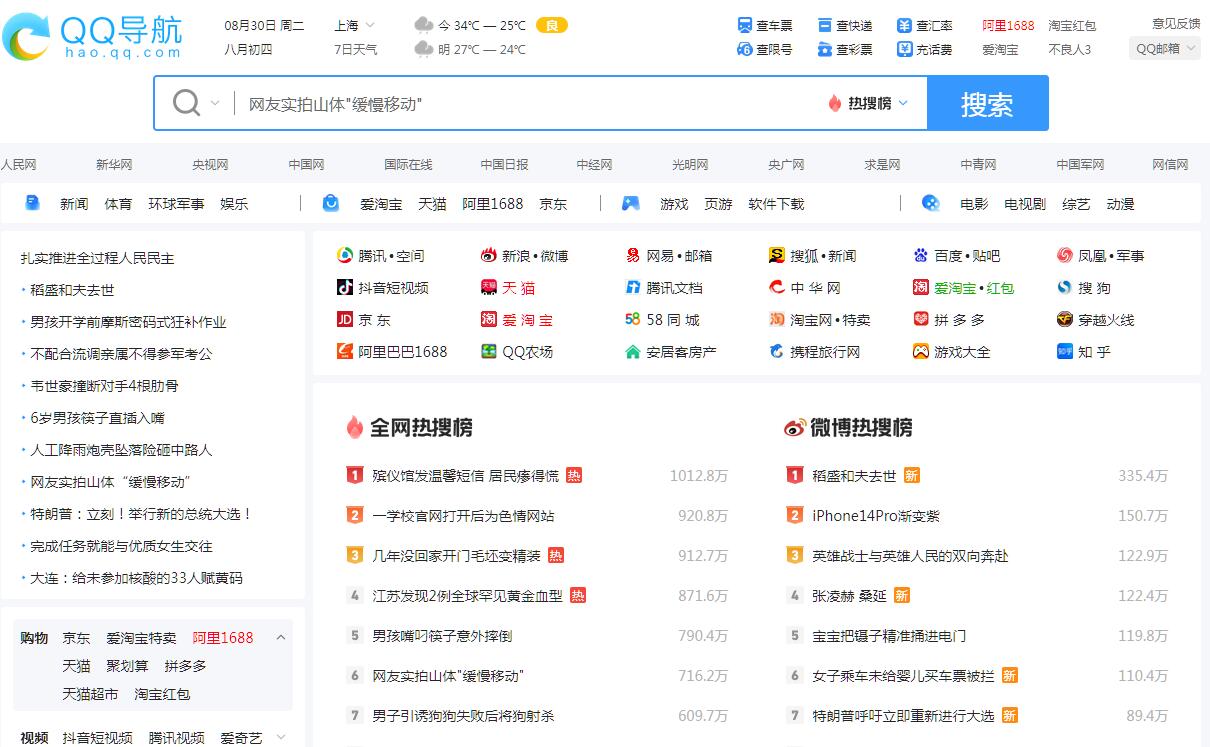The width and height of the screenshot is (1210, 747).
Task: Collapse the 购物 section chevron
Action: click(x=281, y=638)
